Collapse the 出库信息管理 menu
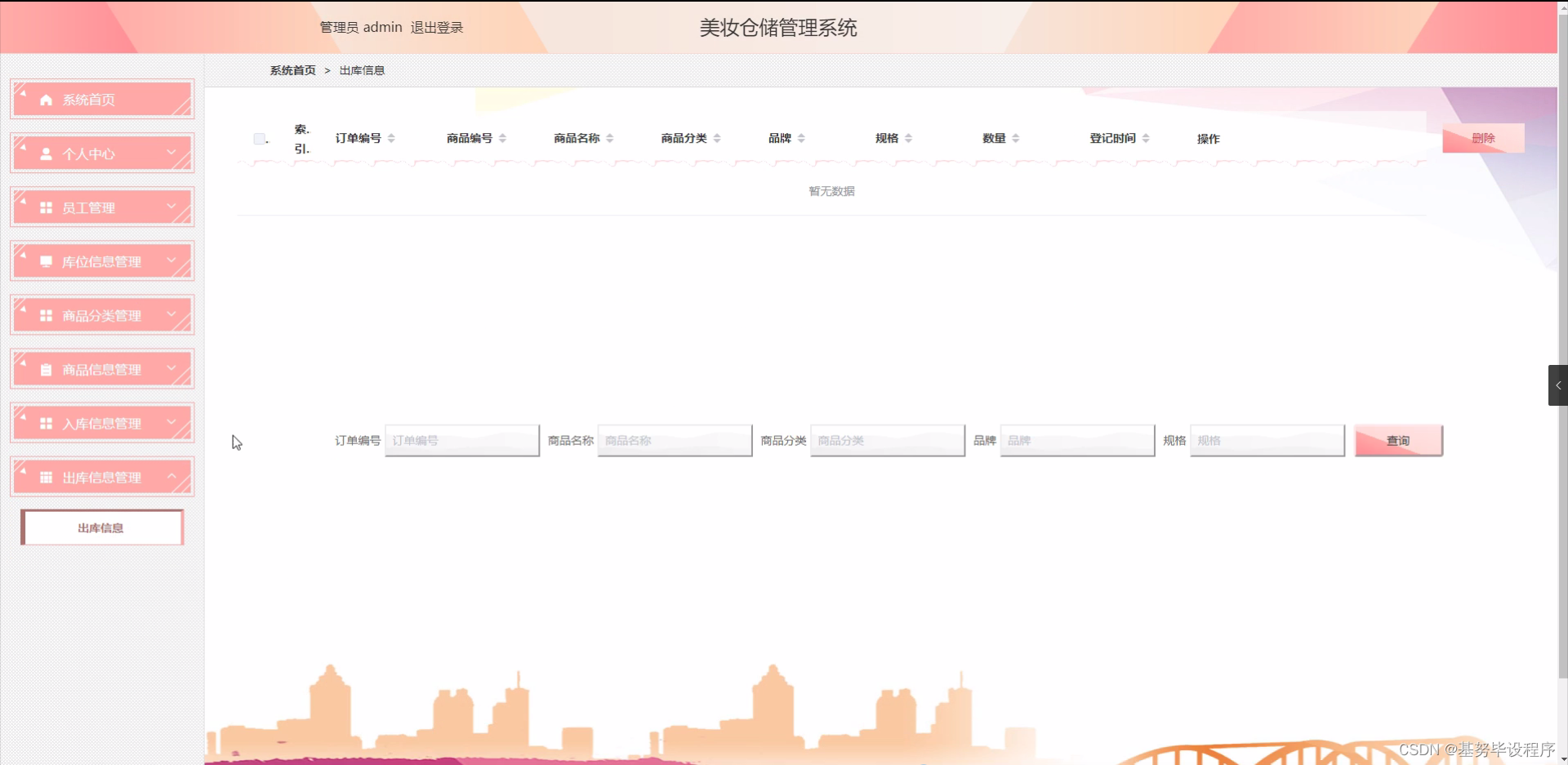Image resolution: width=1568 pixels, height=765 pixels. pyautogui.click(x=171, y=476)
